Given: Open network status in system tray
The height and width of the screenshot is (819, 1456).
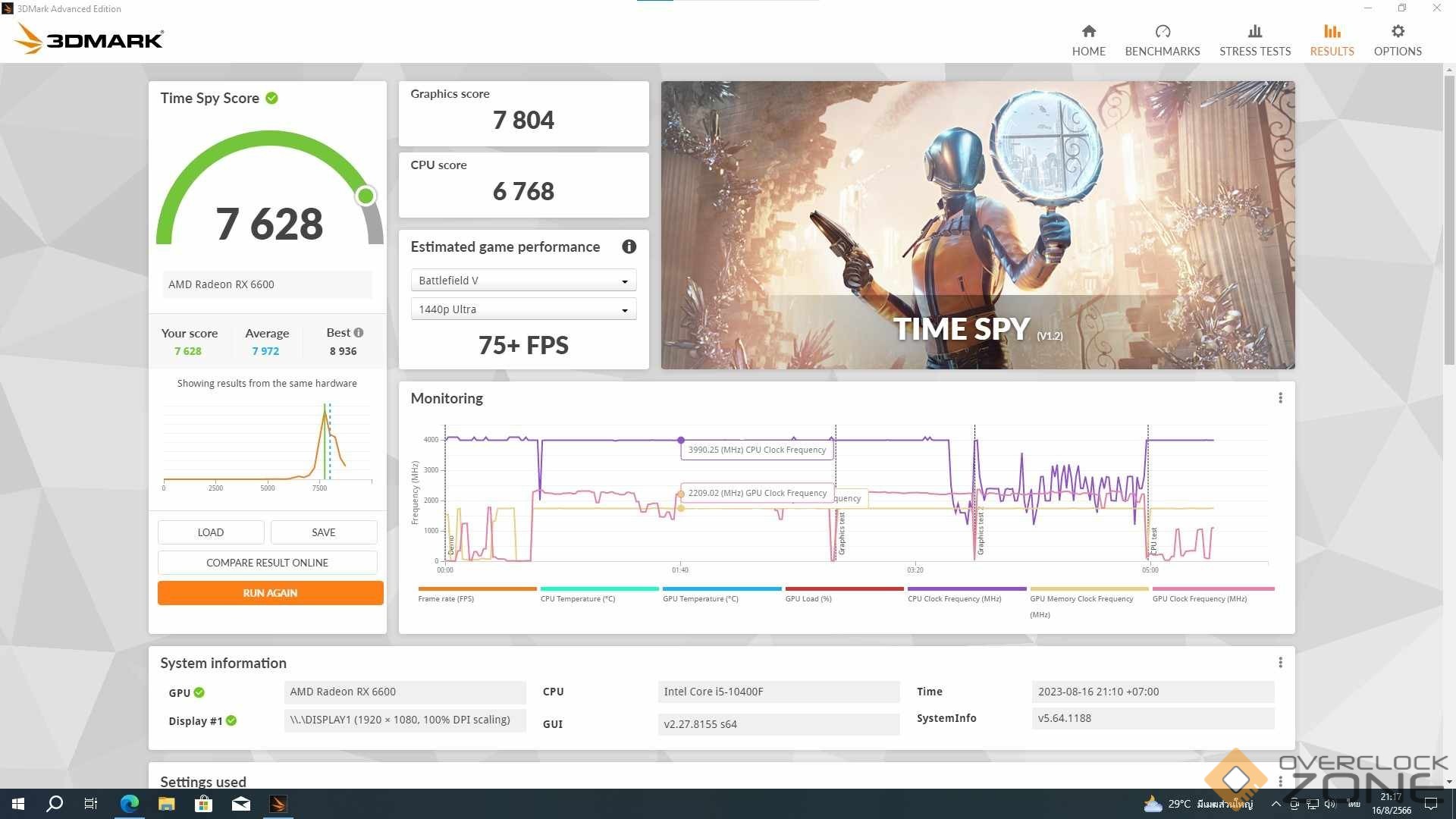Looking at the screenshot, I should 1312,804.
